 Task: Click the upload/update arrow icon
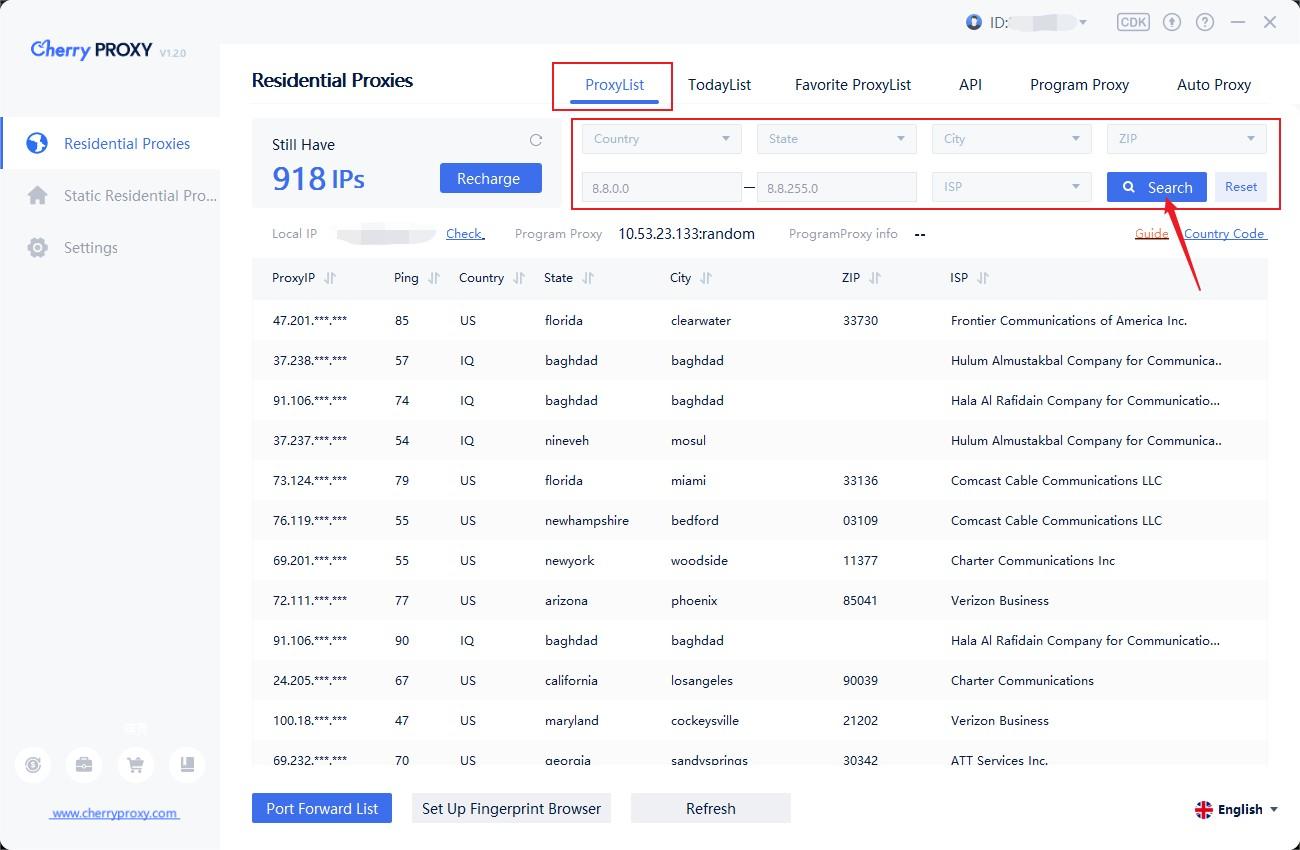click(x=1173, y=22)
